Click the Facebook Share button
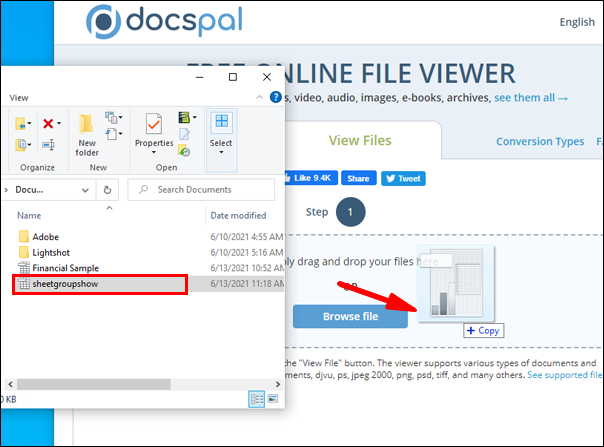The width and height of the screenshot is (604, 447). tap(358, 178)
